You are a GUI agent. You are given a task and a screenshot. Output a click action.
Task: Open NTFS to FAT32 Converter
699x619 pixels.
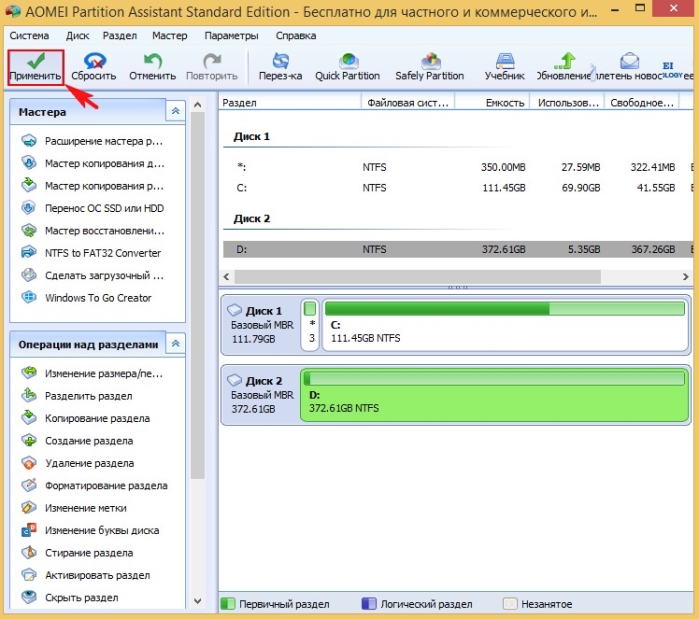pos(91,253)
